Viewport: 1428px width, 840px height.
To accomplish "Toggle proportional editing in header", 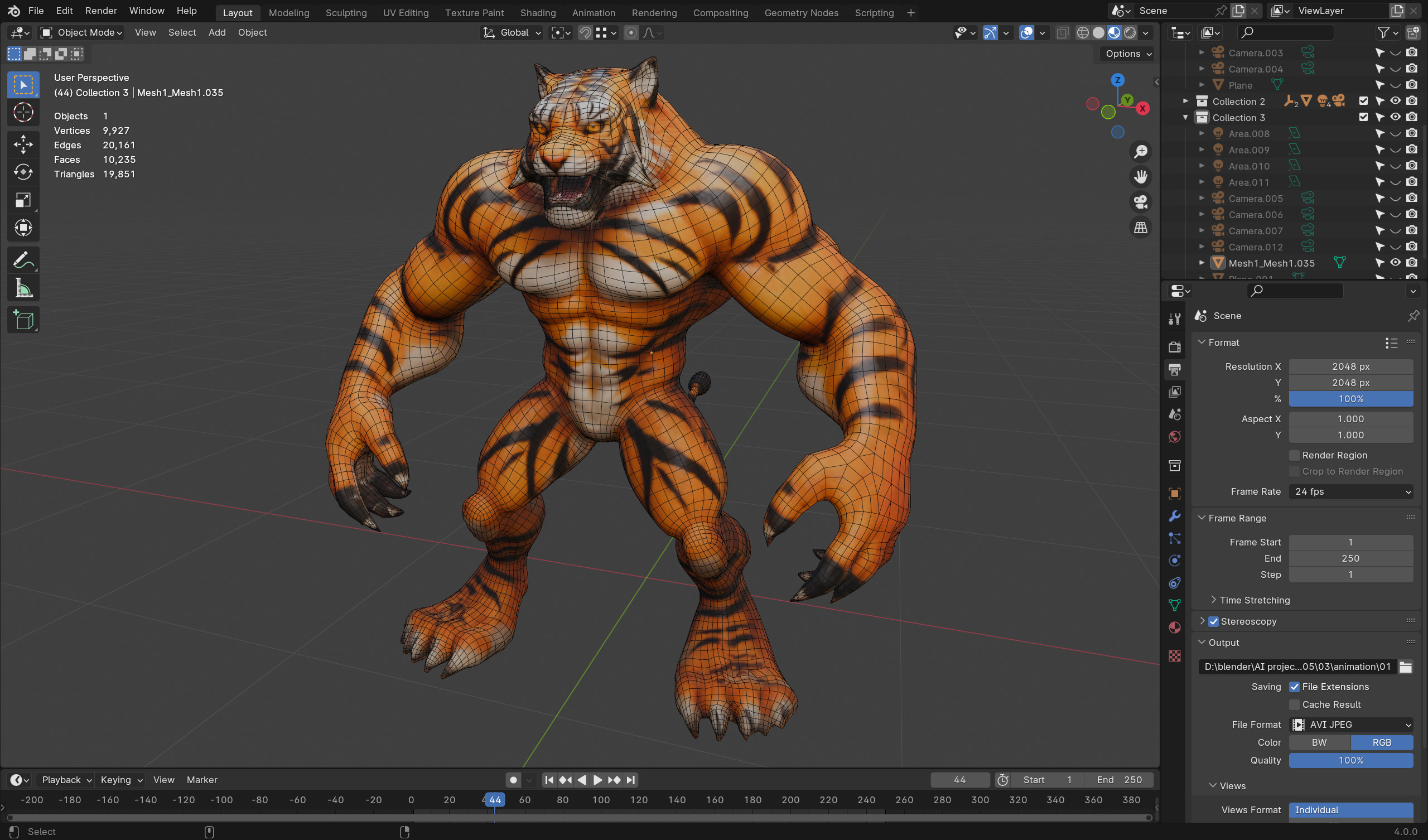I will click(631, 33).
